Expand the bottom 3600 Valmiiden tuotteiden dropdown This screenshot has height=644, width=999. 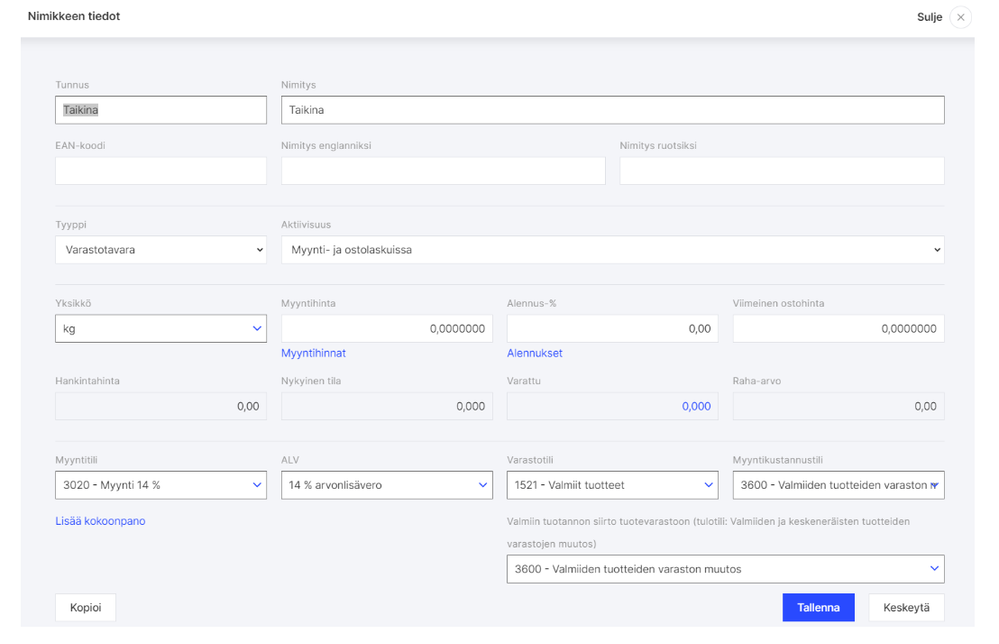point(725,569)
